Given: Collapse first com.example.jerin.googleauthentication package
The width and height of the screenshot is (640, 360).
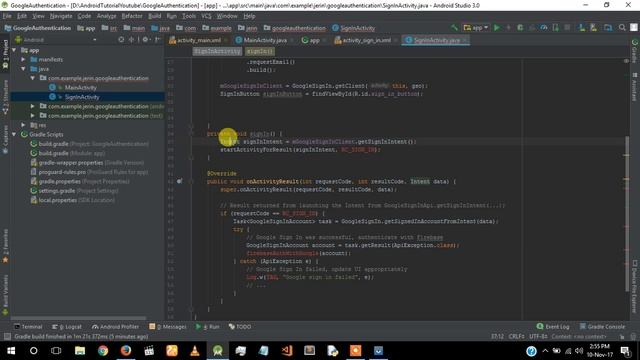Looking at the screenshot, I should [33, 78].
